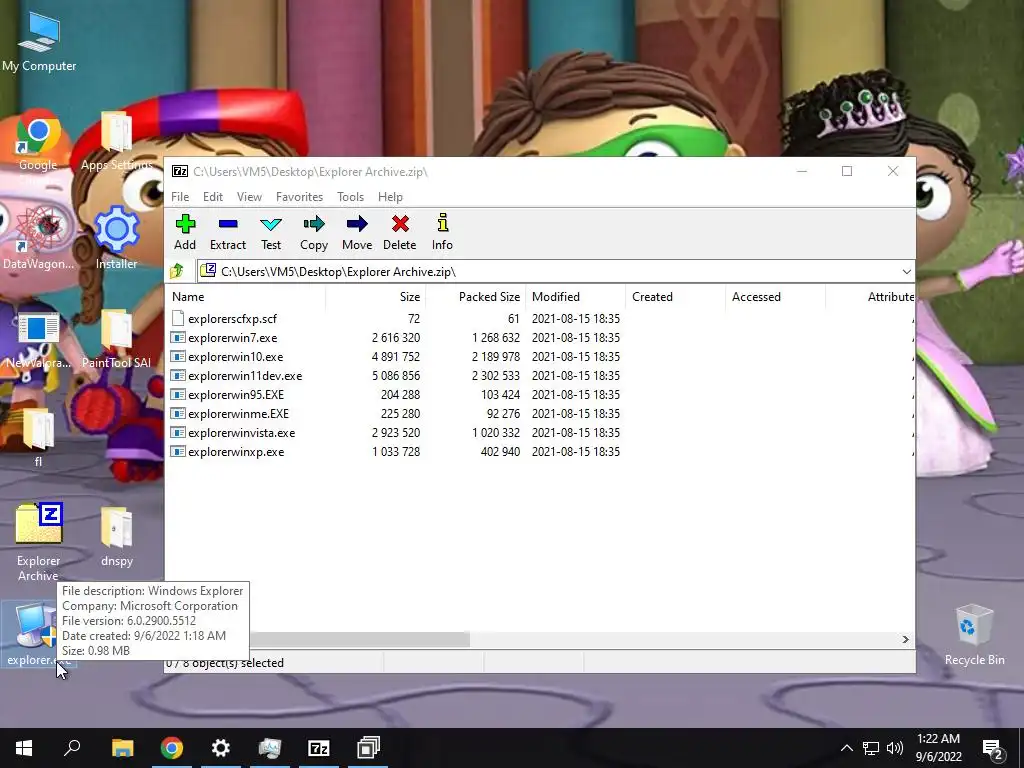Select the fl folder on desktop

pyautogui.click(x=38, y=436)
